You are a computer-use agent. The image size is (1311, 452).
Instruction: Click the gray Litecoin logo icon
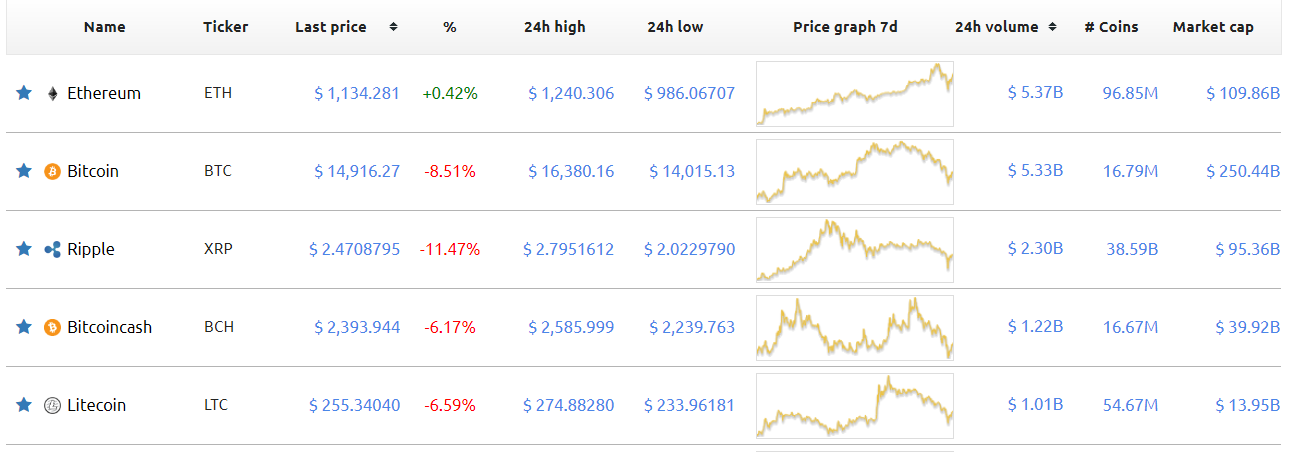point(53,405)
